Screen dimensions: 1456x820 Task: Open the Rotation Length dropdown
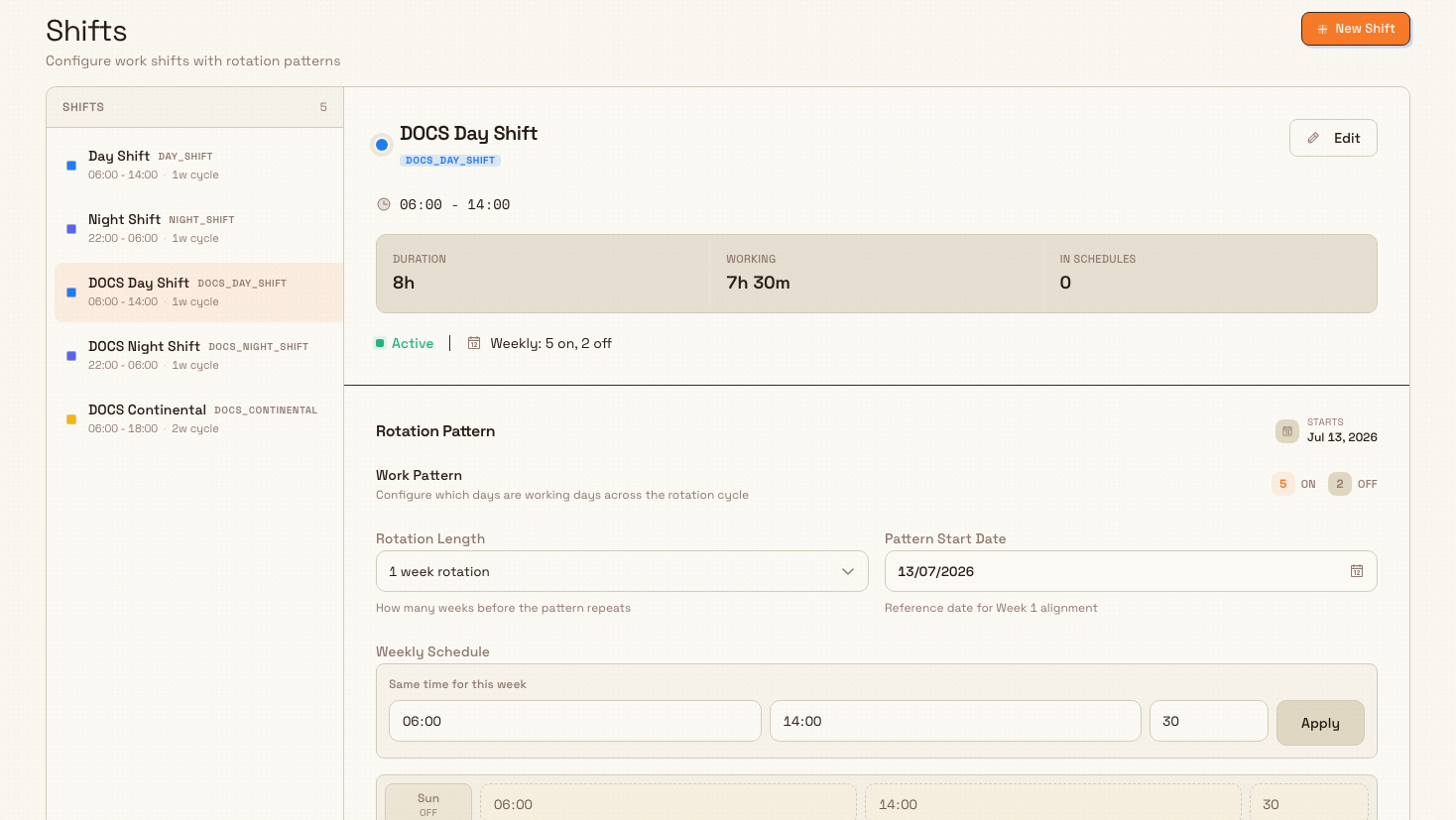622,571
